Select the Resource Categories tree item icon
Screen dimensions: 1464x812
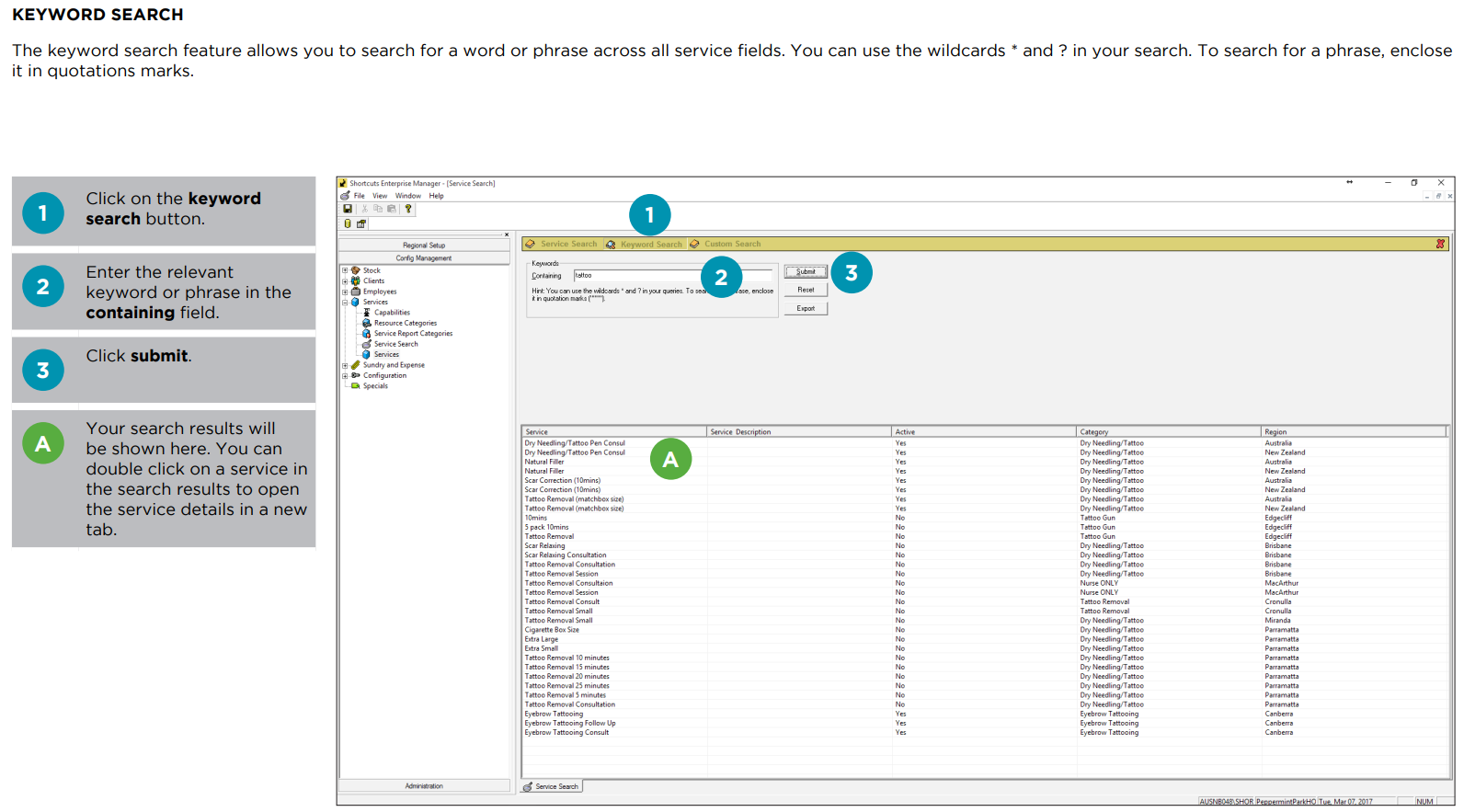point(367,323)
